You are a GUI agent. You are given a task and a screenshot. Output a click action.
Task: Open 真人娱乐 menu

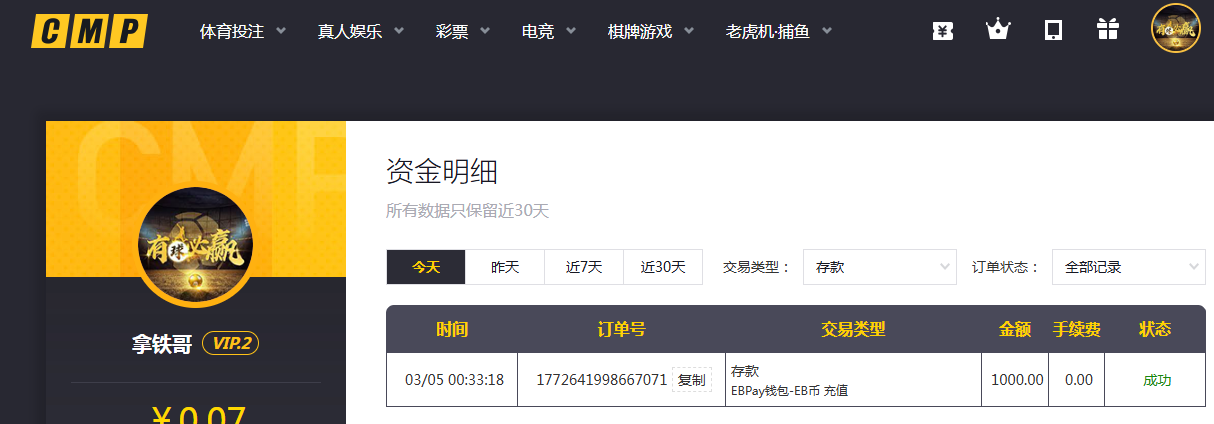coord(350,31)
